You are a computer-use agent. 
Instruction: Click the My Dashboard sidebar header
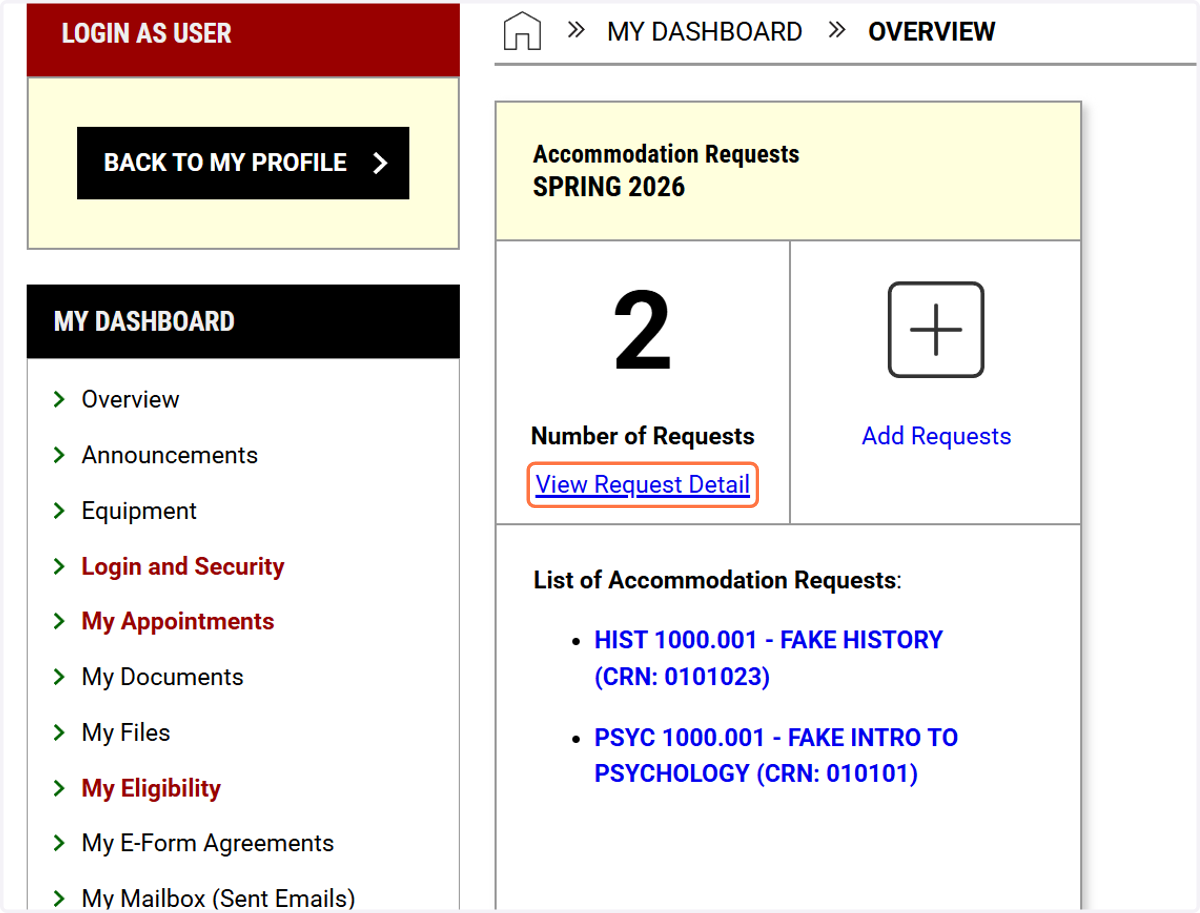[x=243, y=322]
